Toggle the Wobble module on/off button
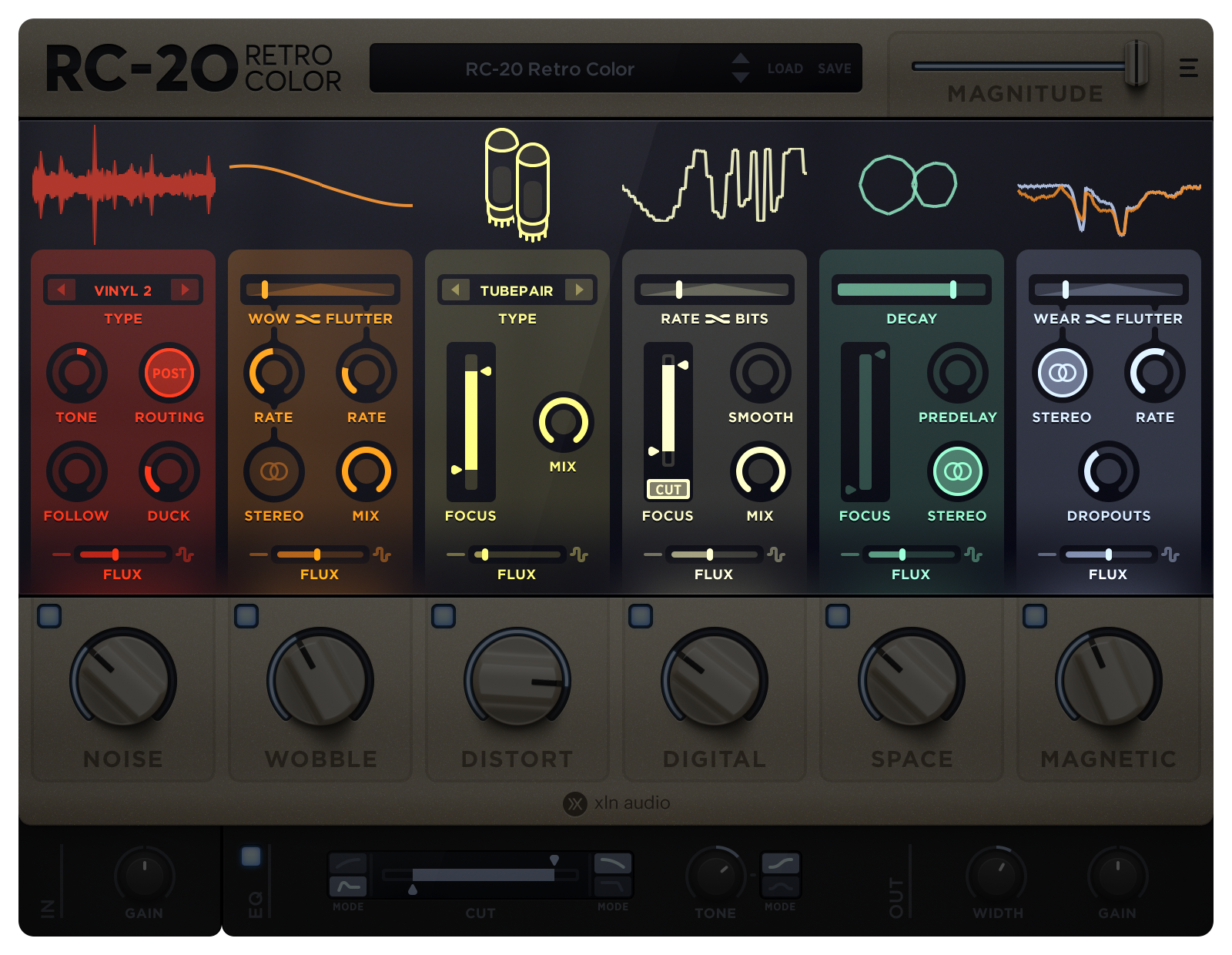 point(246,616)
